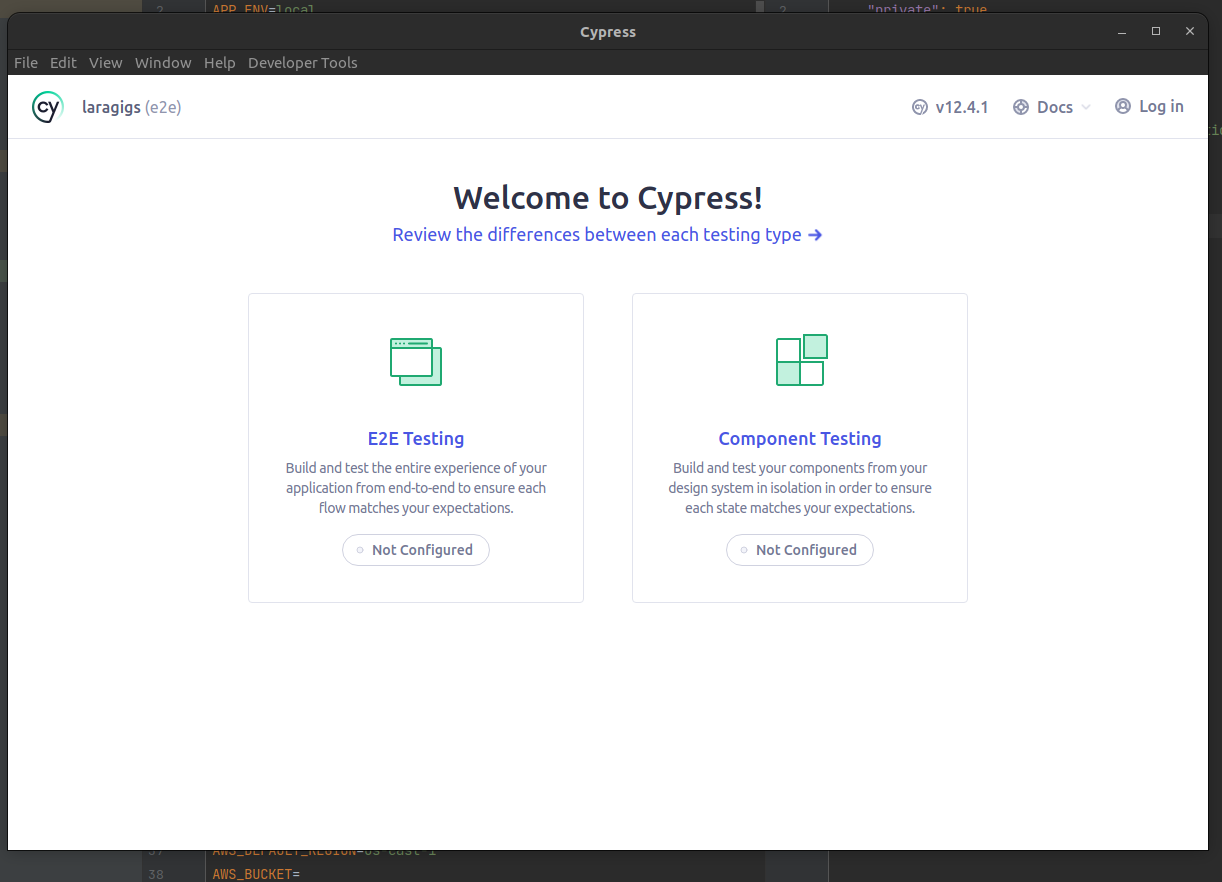Click the E2E Testing description paragraph
Viewport: 1222px width, 882px height.
416,488
